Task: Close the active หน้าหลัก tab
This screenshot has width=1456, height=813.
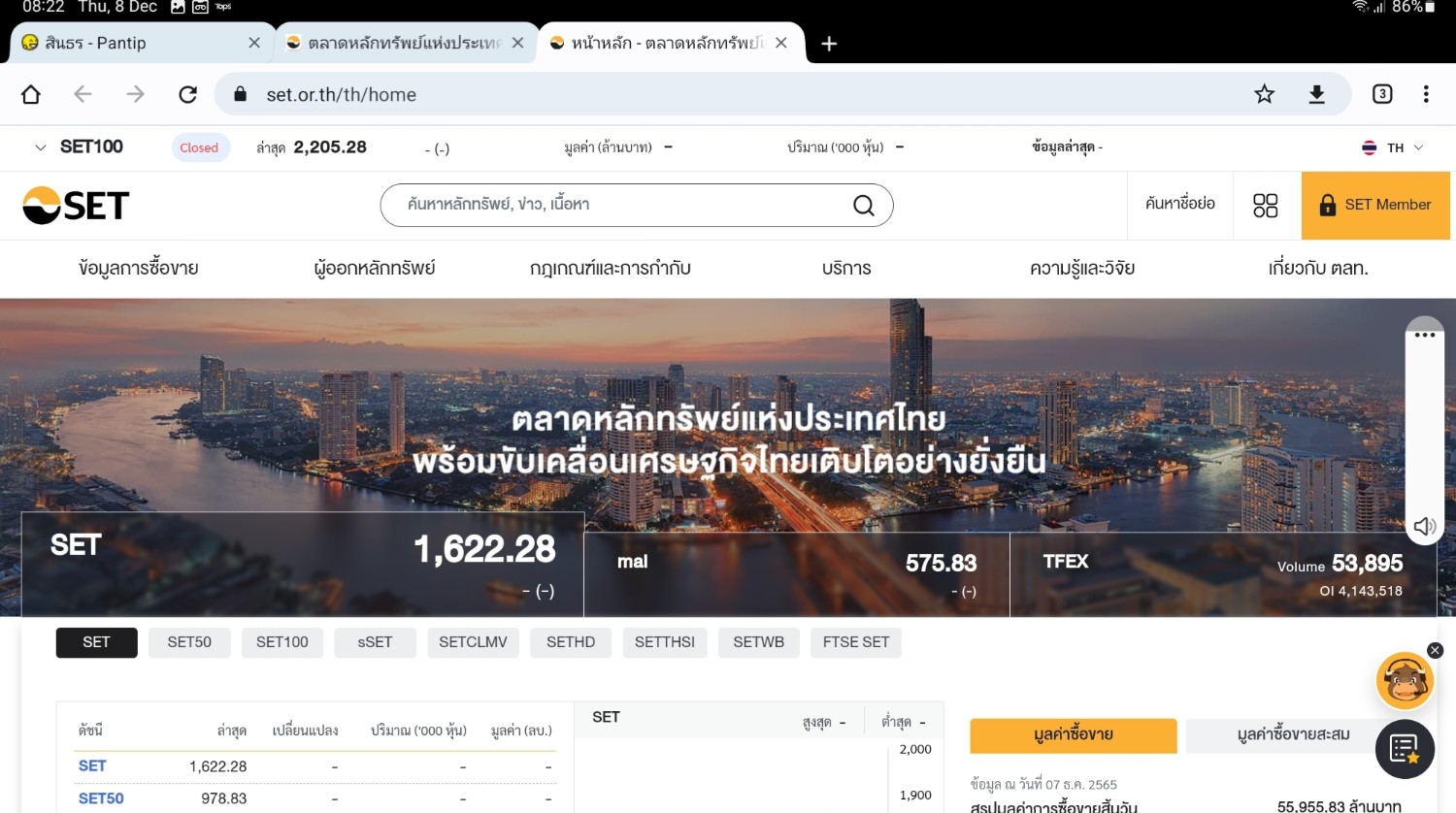Action: pos(781,43)
